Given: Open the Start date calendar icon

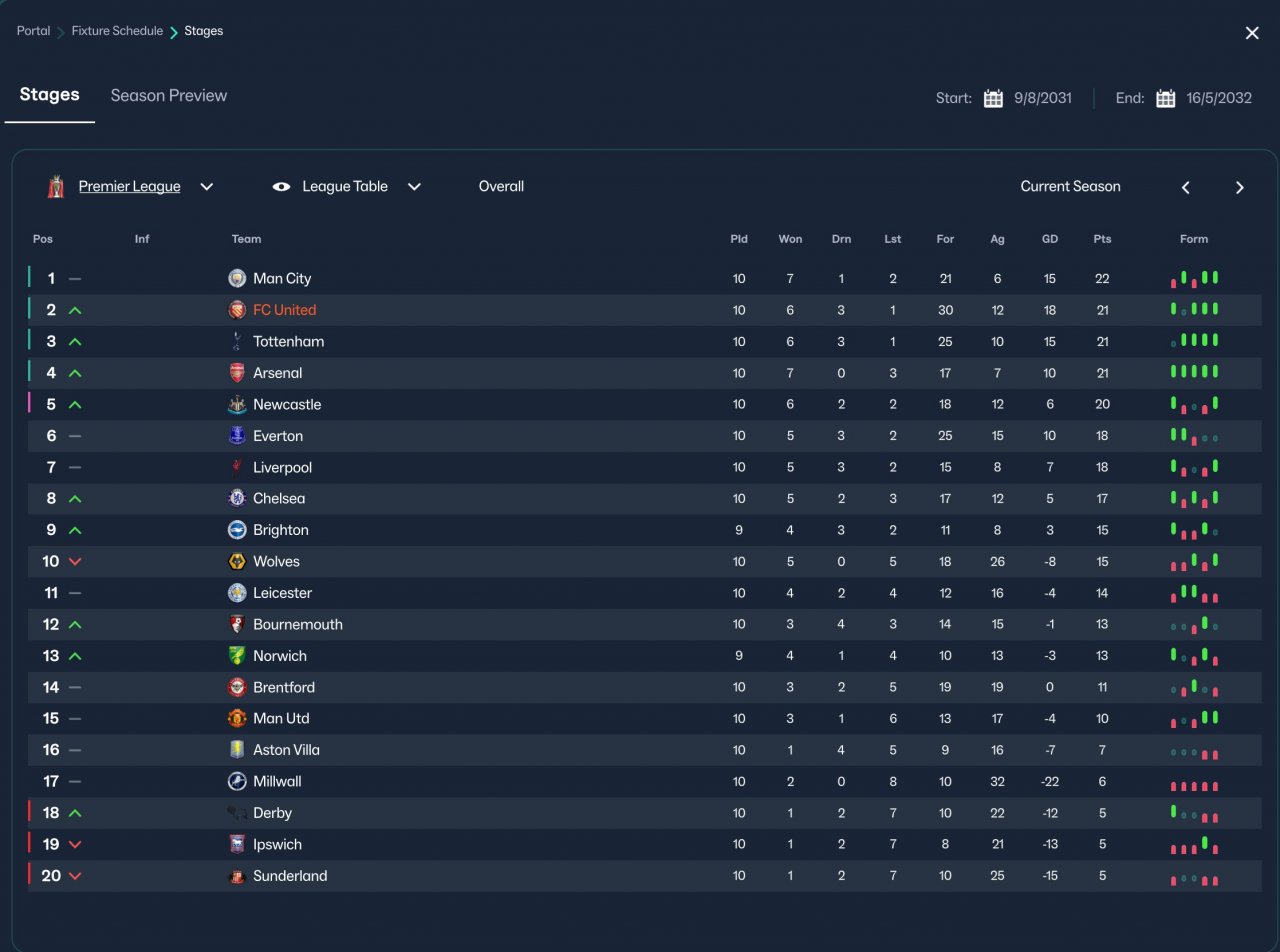Looking at the screenshot, I should [x=993, y=98].
